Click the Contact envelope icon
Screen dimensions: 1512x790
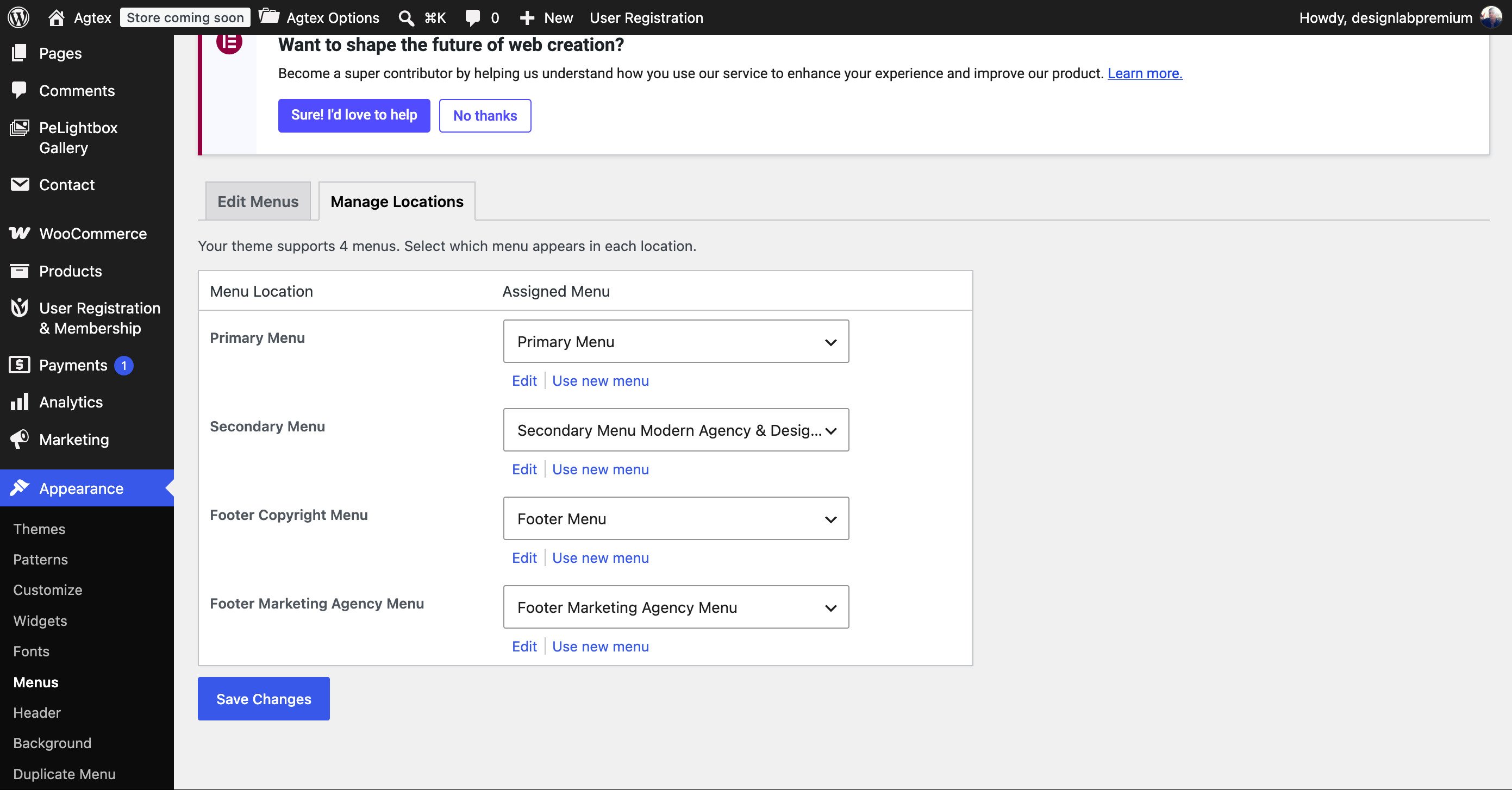tap(20, 184)
